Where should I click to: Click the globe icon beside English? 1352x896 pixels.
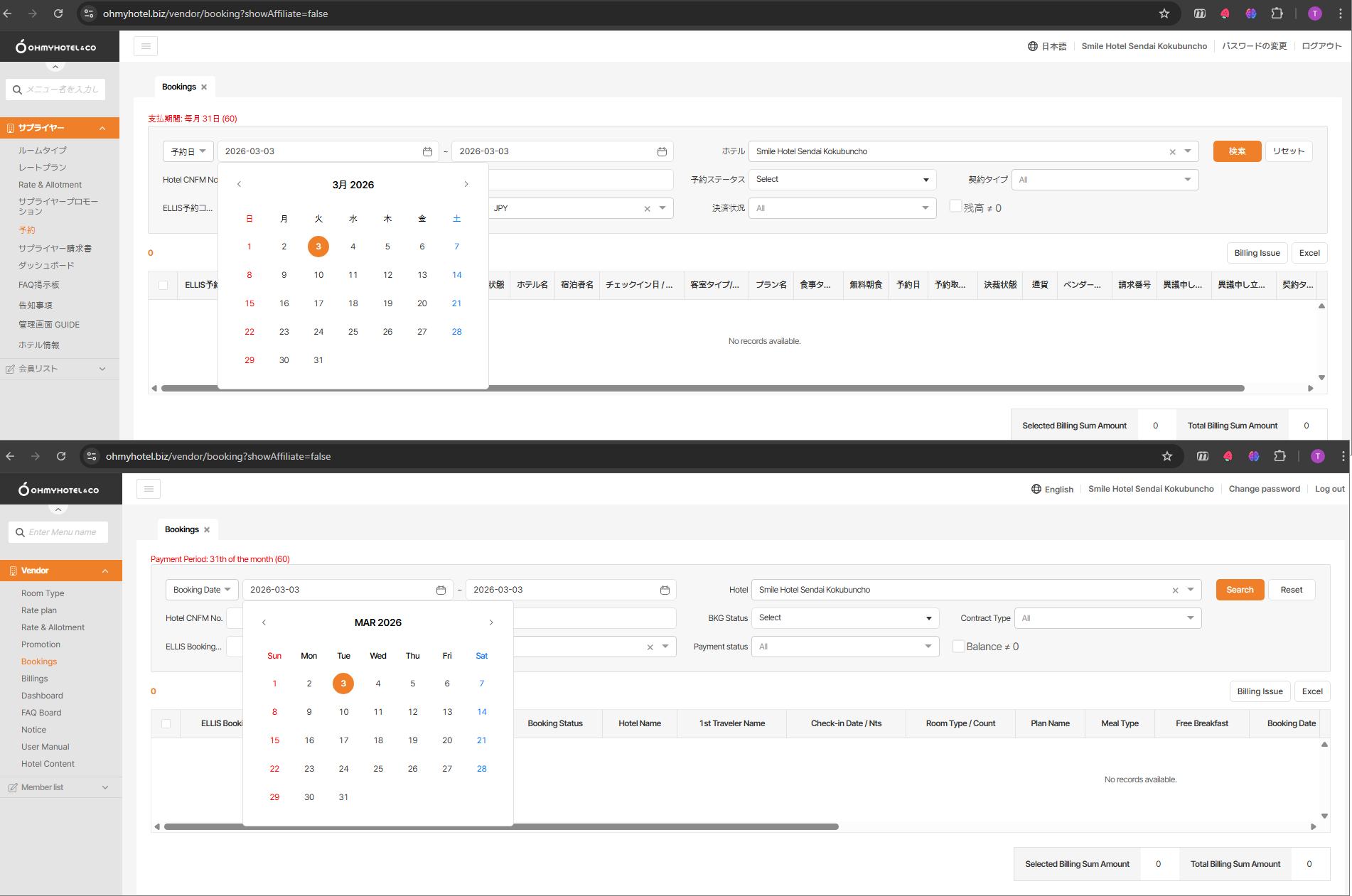1036,489
